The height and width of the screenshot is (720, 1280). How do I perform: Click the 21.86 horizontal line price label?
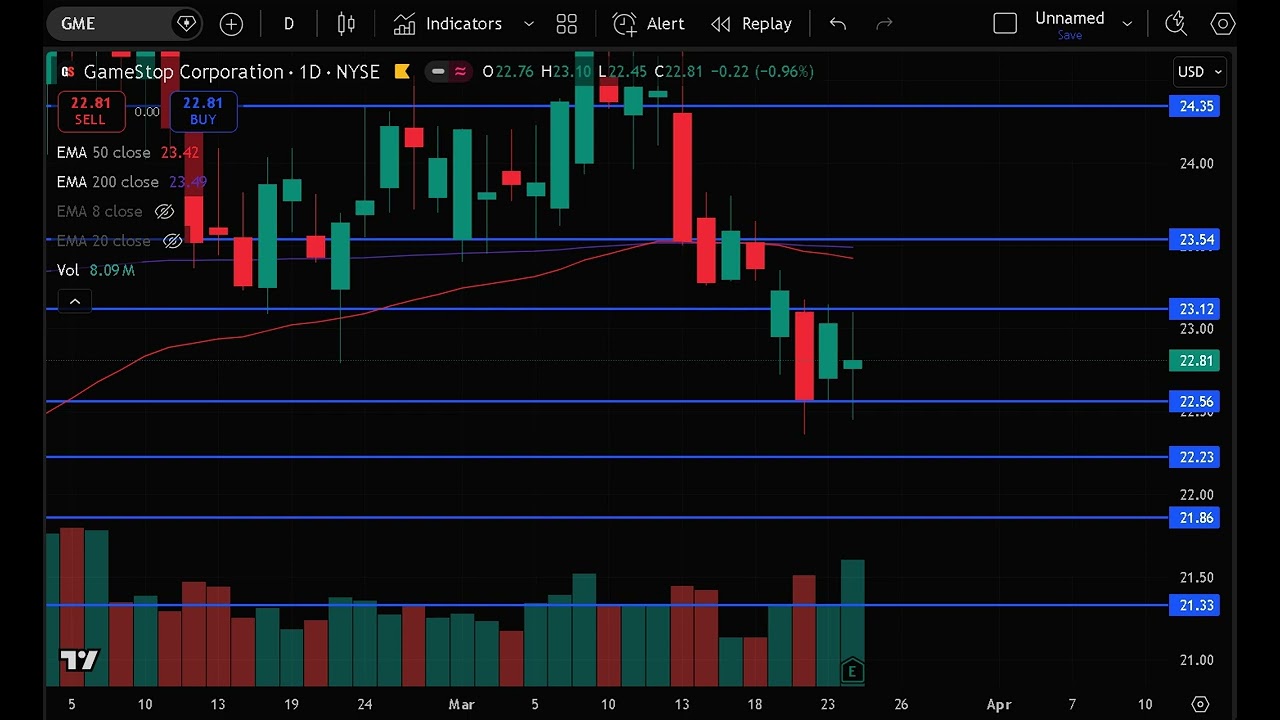[x=1195, y=517]
